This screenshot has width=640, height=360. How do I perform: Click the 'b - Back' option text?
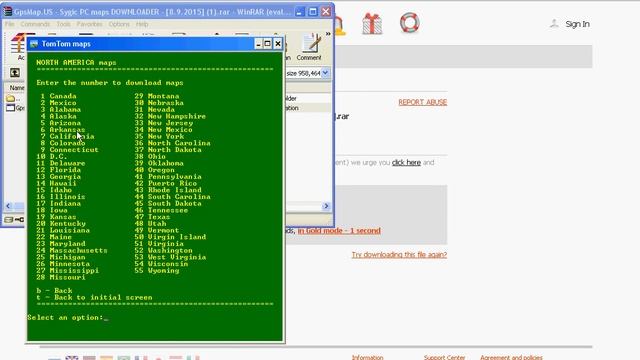54,291
